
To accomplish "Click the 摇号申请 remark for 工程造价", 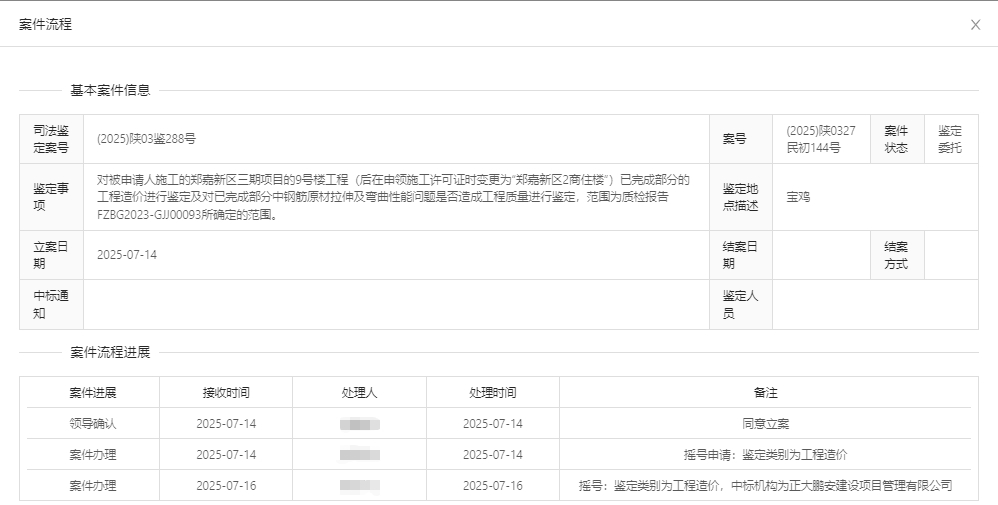I will pyautogui.click(x=765, y=455).
